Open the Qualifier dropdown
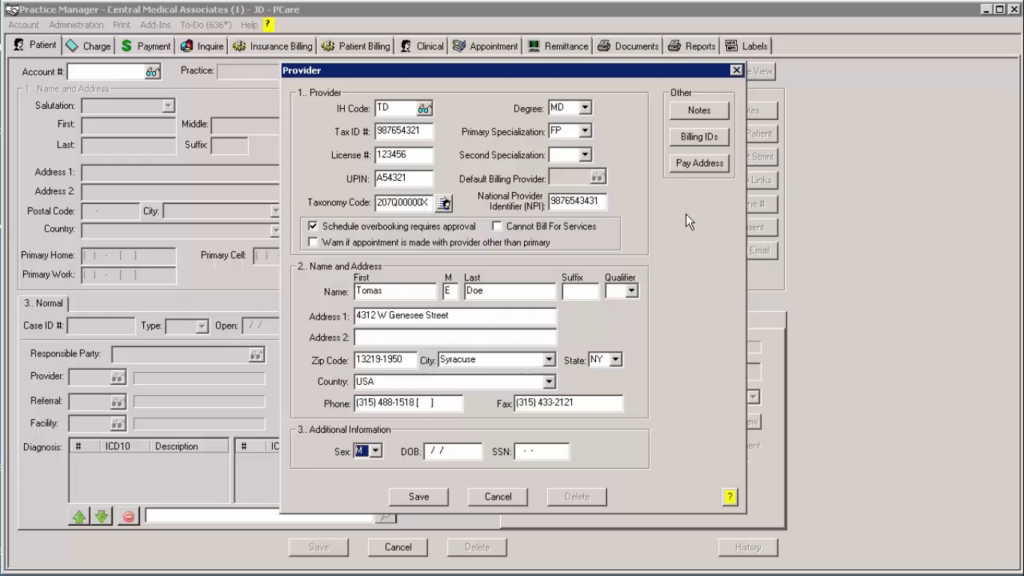This screenshot has width=1024, height=576. [631, 291]
